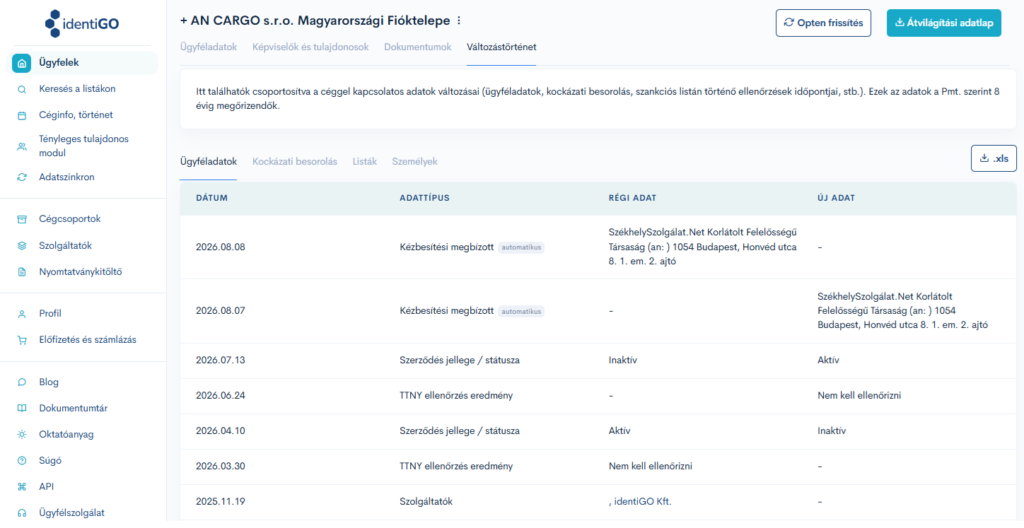1024x528 pixels.
Task: Click the company name heading AN CARGO s.r.o.
Action: (315, 21)
